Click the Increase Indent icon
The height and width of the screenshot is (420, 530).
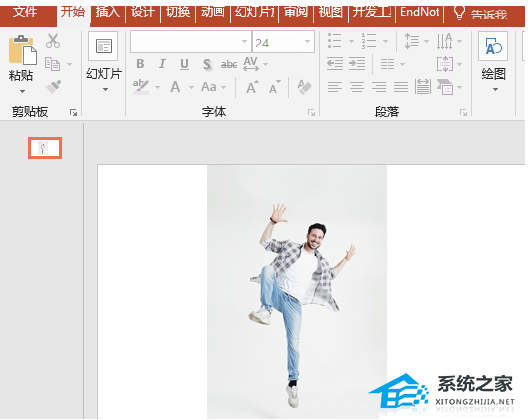click(357, 64)
